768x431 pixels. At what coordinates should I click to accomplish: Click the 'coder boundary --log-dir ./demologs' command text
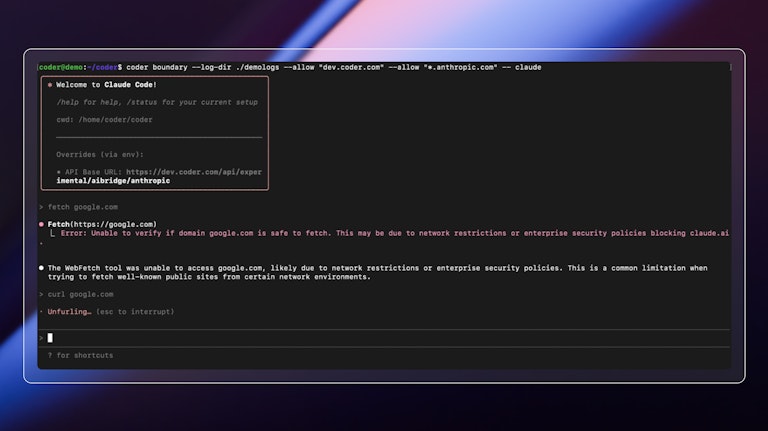(203, 68)
